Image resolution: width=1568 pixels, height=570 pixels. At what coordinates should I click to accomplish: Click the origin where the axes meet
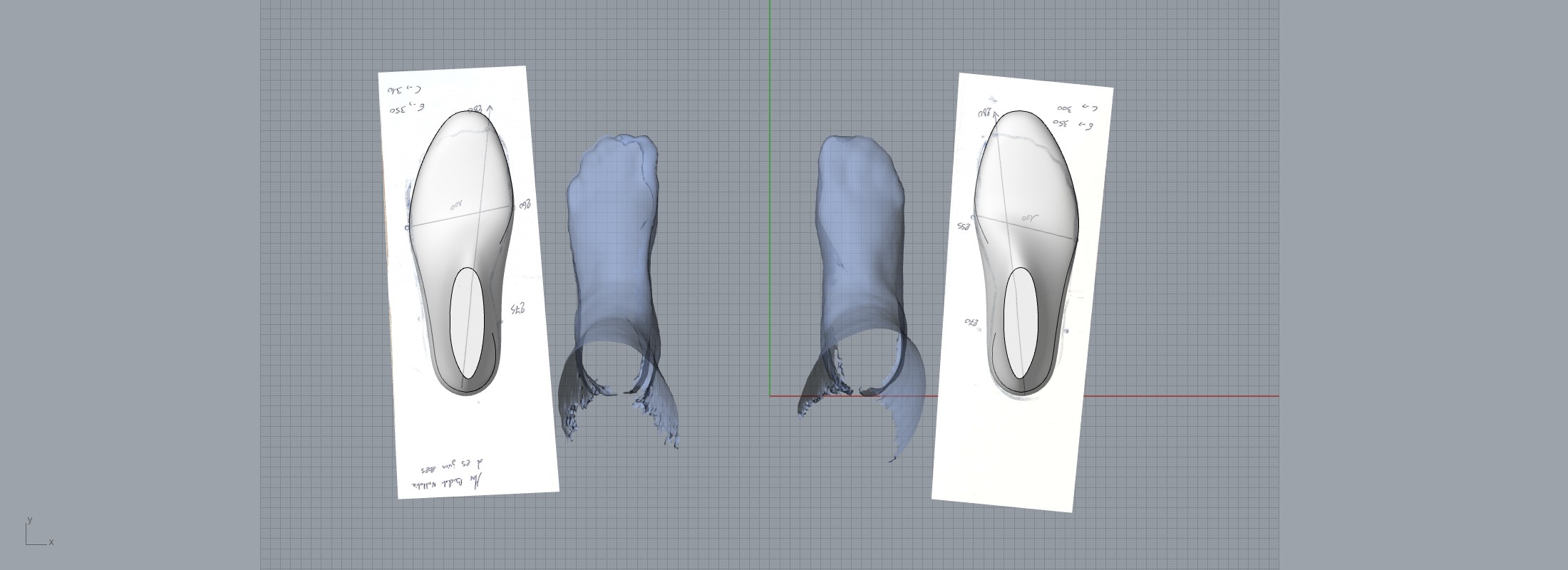(x=770, y=396)
